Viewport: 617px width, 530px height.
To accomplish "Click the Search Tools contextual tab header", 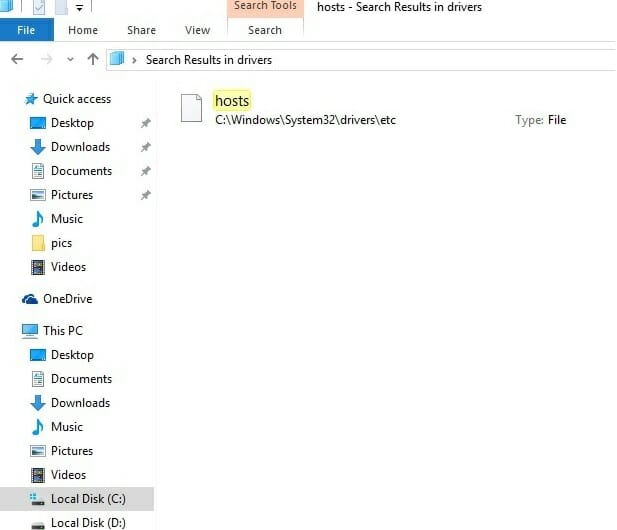I will pyautogui.click(x=265, y=6).
